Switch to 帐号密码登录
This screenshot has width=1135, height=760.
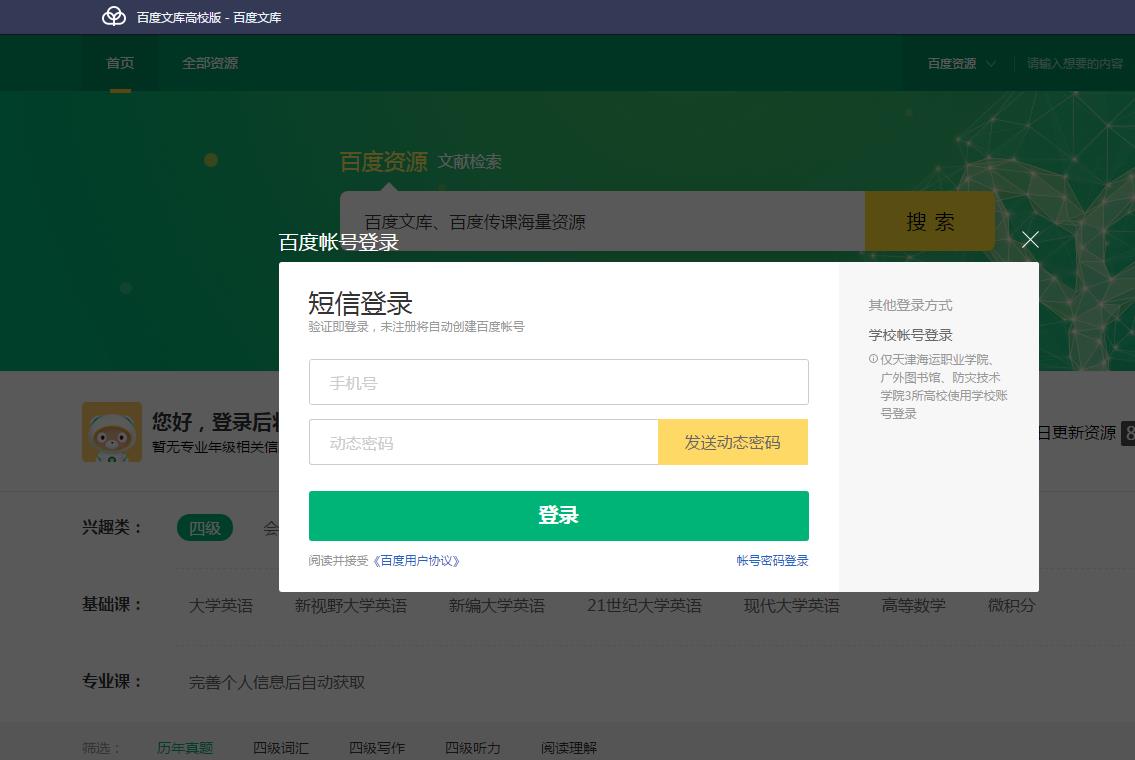point(772,561)
